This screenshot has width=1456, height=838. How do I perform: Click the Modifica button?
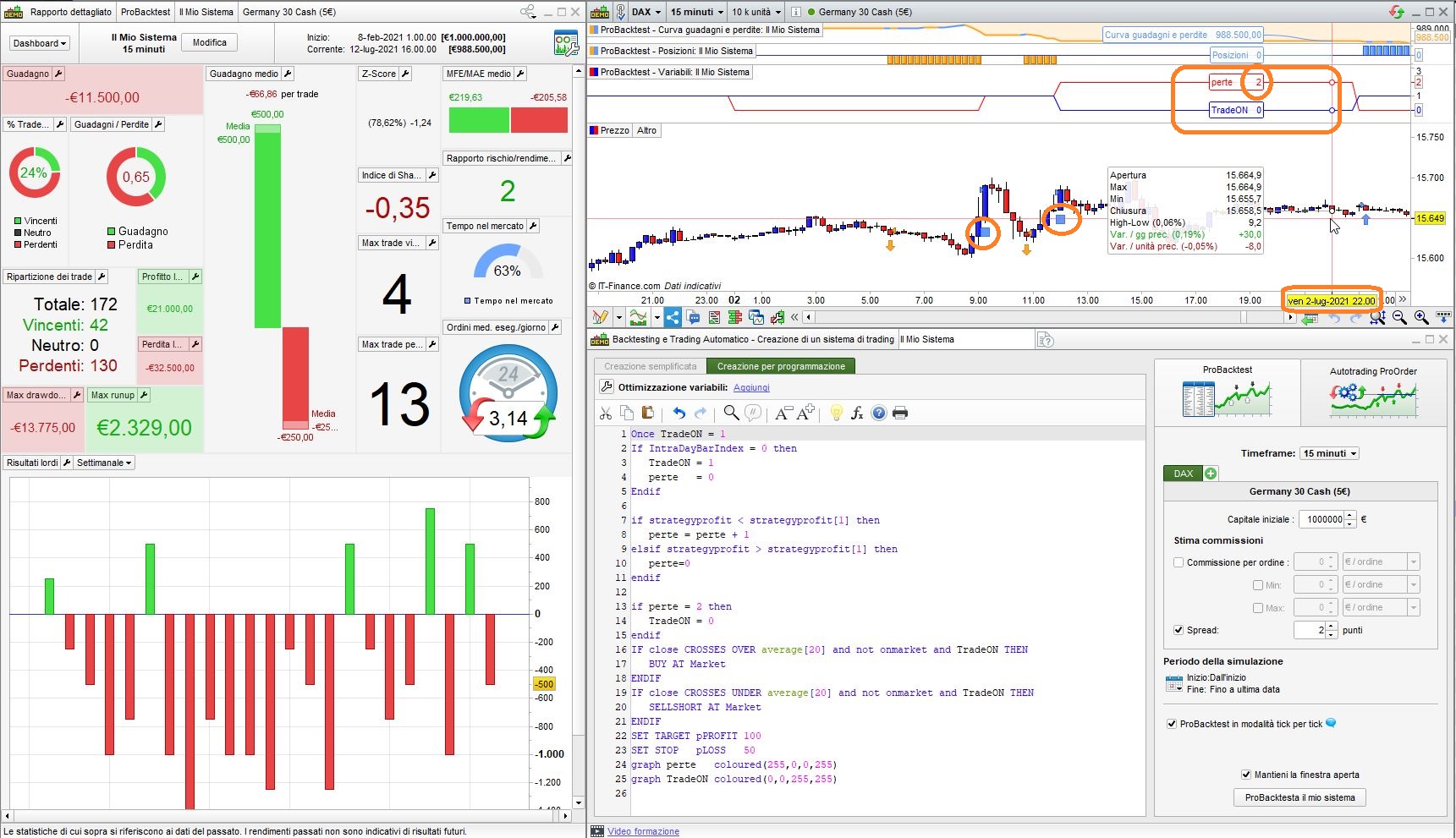click(x=210, y=42)
